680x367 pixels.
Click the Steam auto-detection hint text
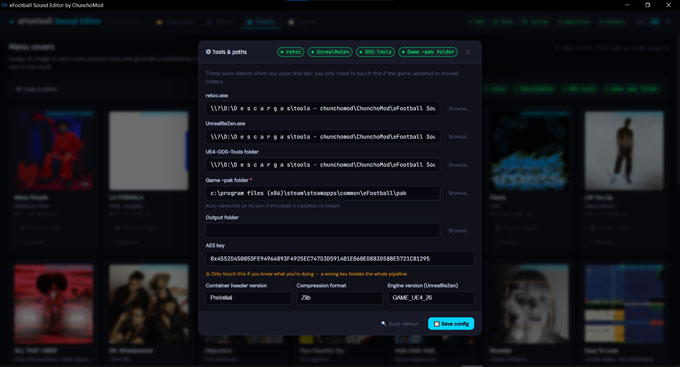(273, 206)
